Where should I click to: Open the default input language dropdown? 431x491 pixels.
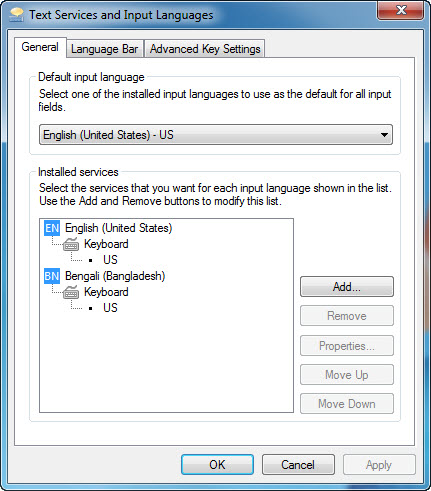216,135
